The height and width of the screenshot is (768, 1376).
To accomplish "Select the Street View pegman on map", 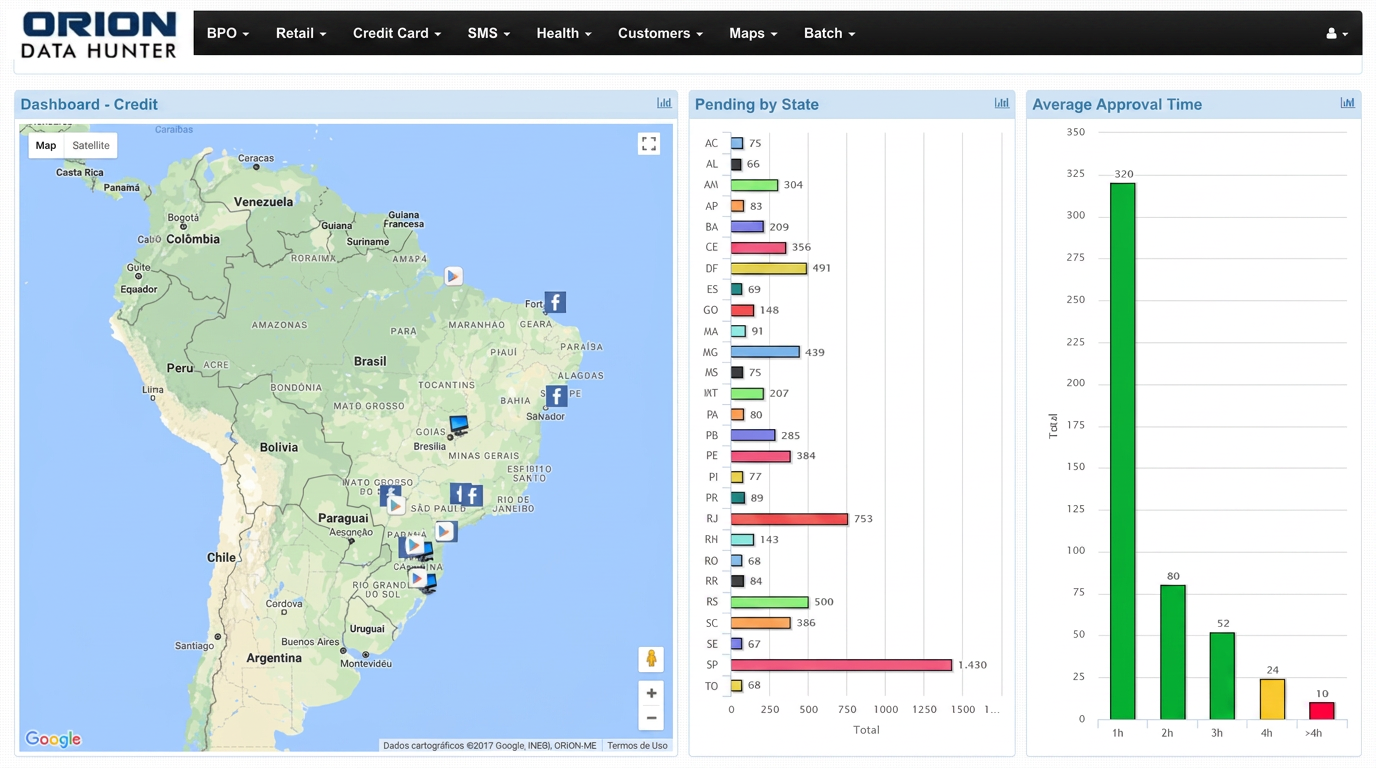I will click(651, 658).
